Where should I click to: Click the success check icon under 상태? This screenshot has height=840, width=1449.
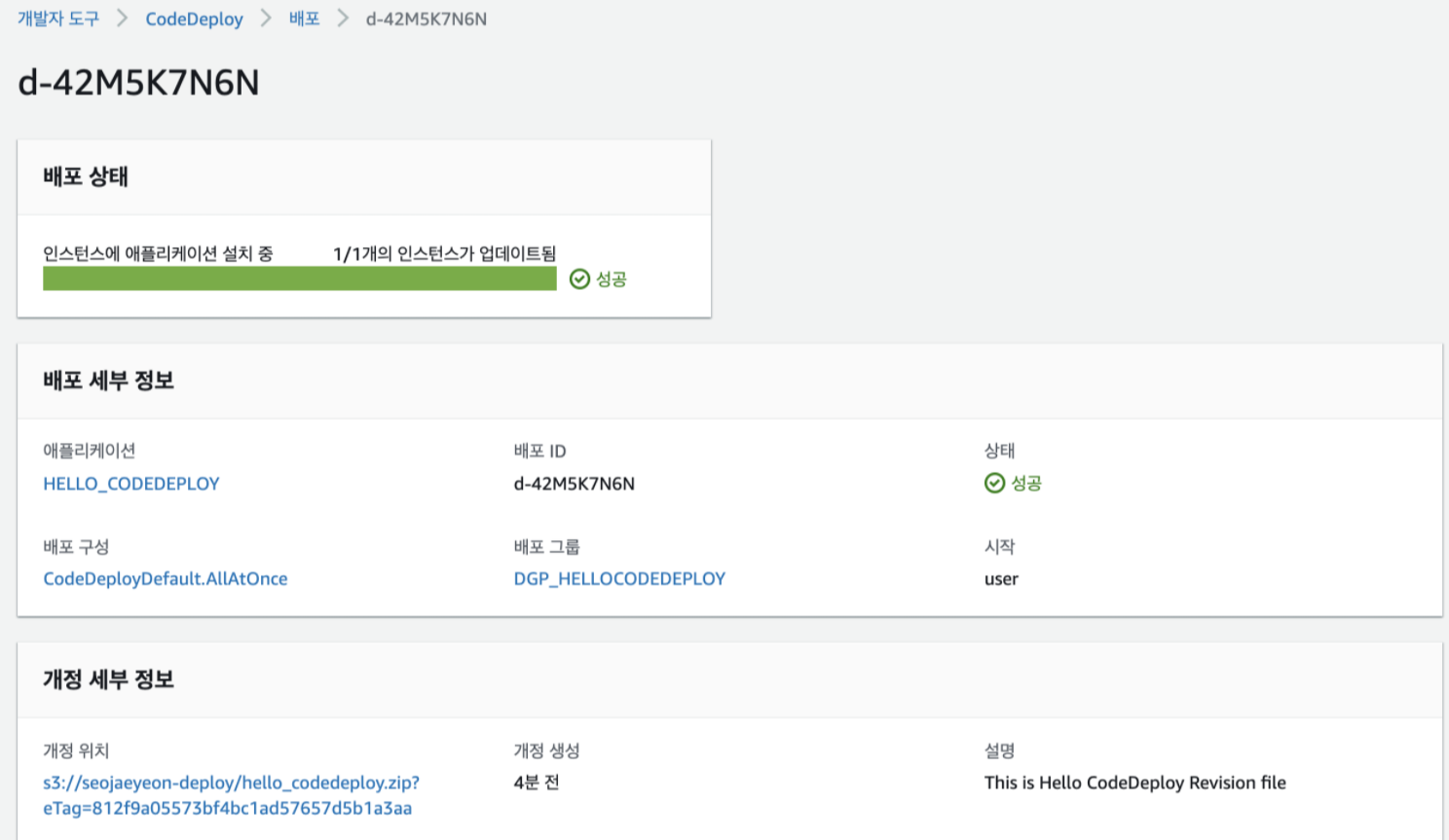click(x=994, y=483)
